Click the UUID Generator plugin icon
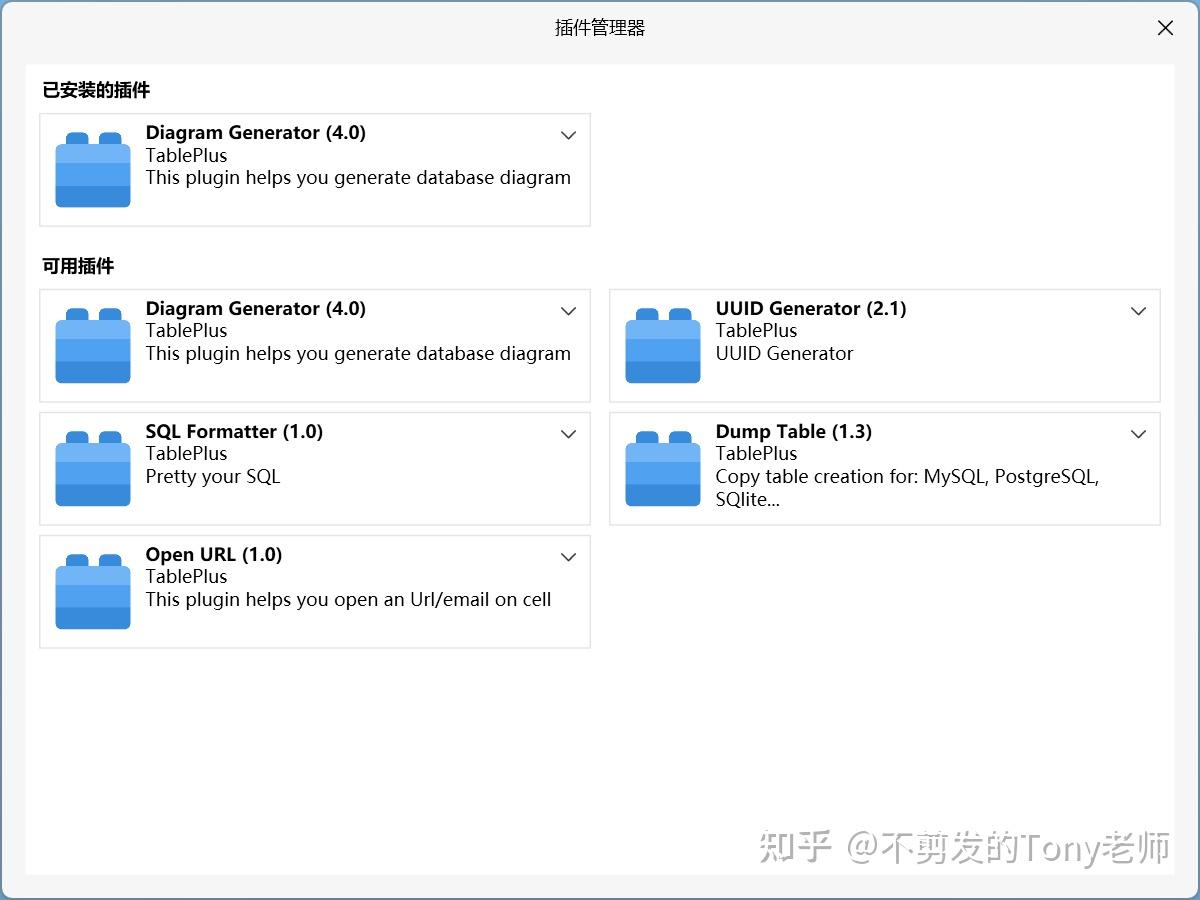The width and height of the screenshot is (1200, 900). [662, 345]
